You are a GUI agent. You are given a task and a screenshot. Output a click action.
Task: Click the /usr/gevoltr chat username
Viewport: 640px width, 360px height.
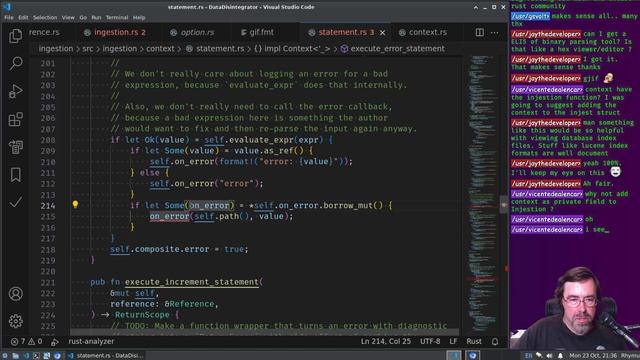pyautogui.click(x=531, y=16)
